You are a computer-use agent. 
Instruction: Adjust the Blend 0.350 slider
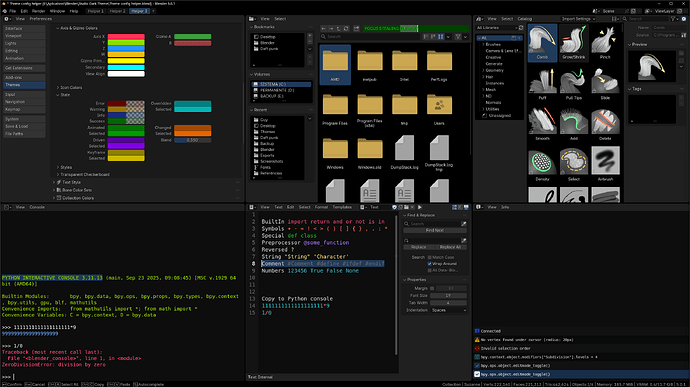192,140
